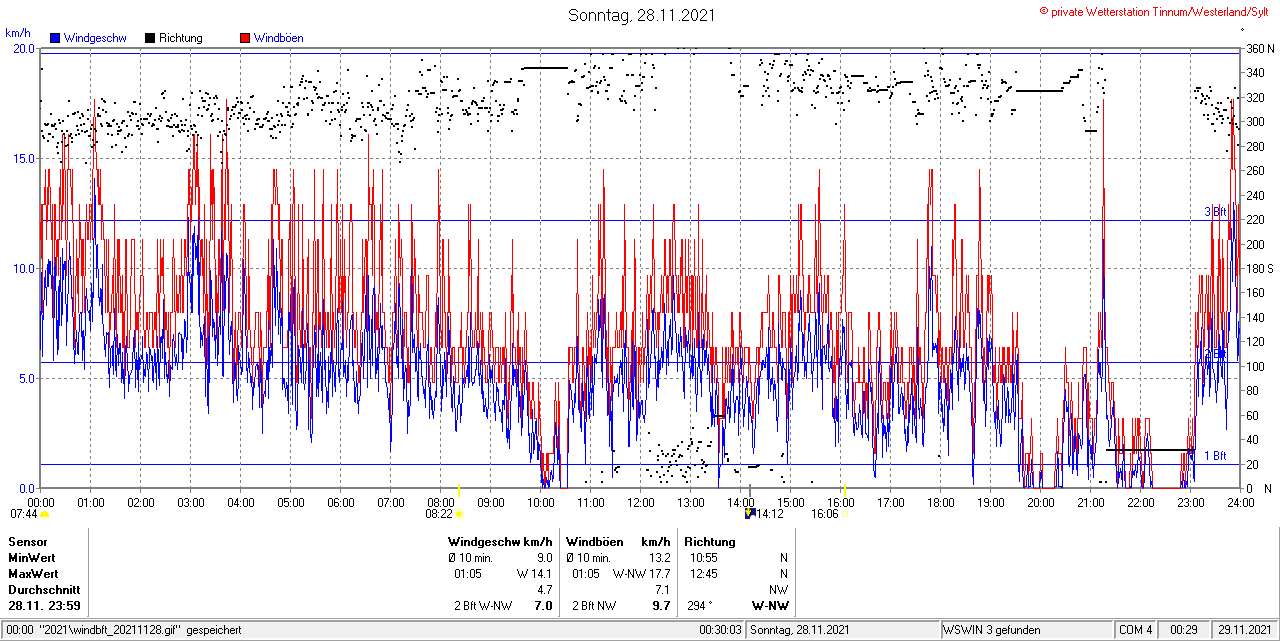The width and height of the screenshot is (1280, 641).
Task: Click the Sensor row header
Action: [27, 542]
